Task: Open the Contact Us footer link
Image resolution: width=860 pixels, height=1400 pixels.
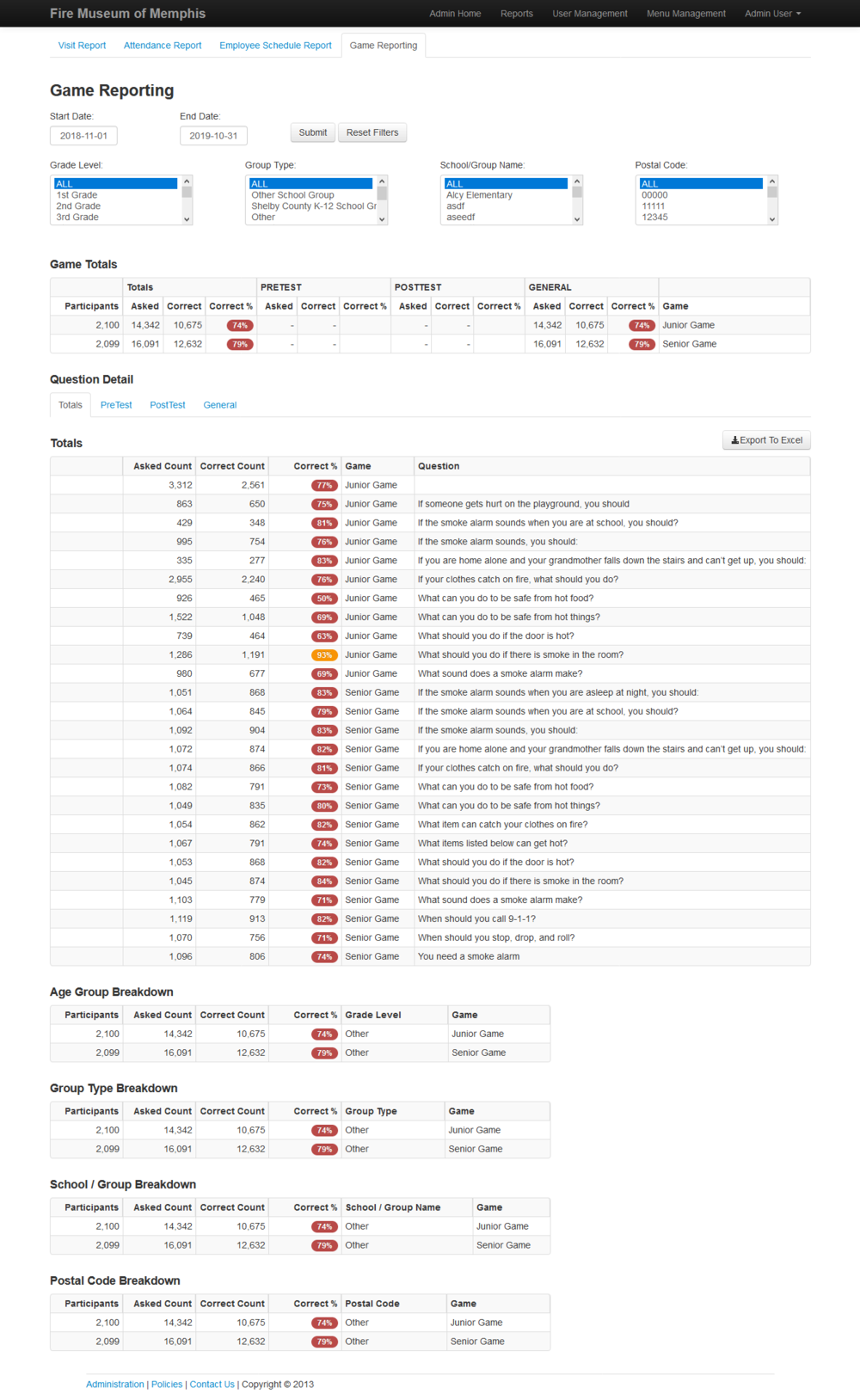Action: pos(212,1385)
